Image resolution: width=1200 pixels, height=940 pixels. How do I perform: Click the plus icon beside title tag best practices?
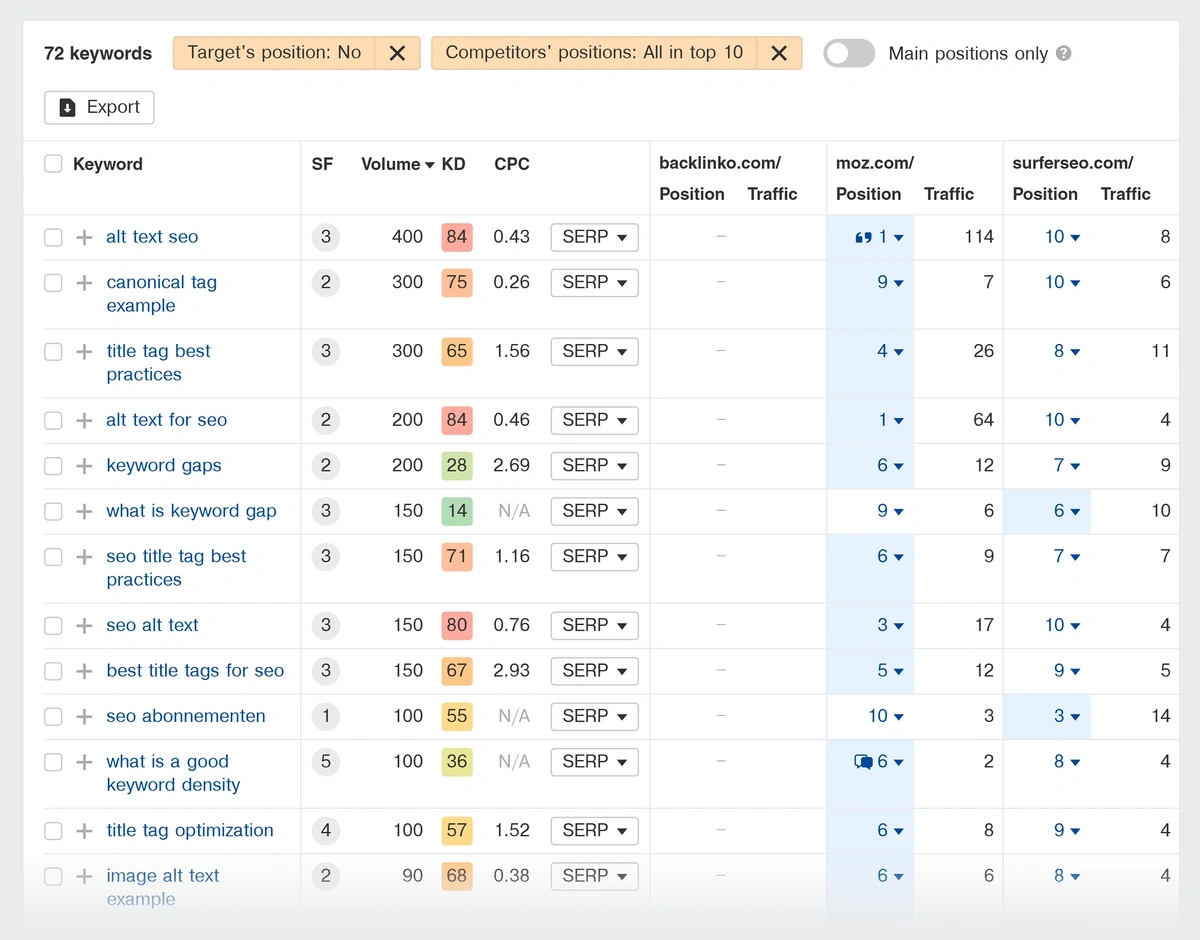pos(84,351)
